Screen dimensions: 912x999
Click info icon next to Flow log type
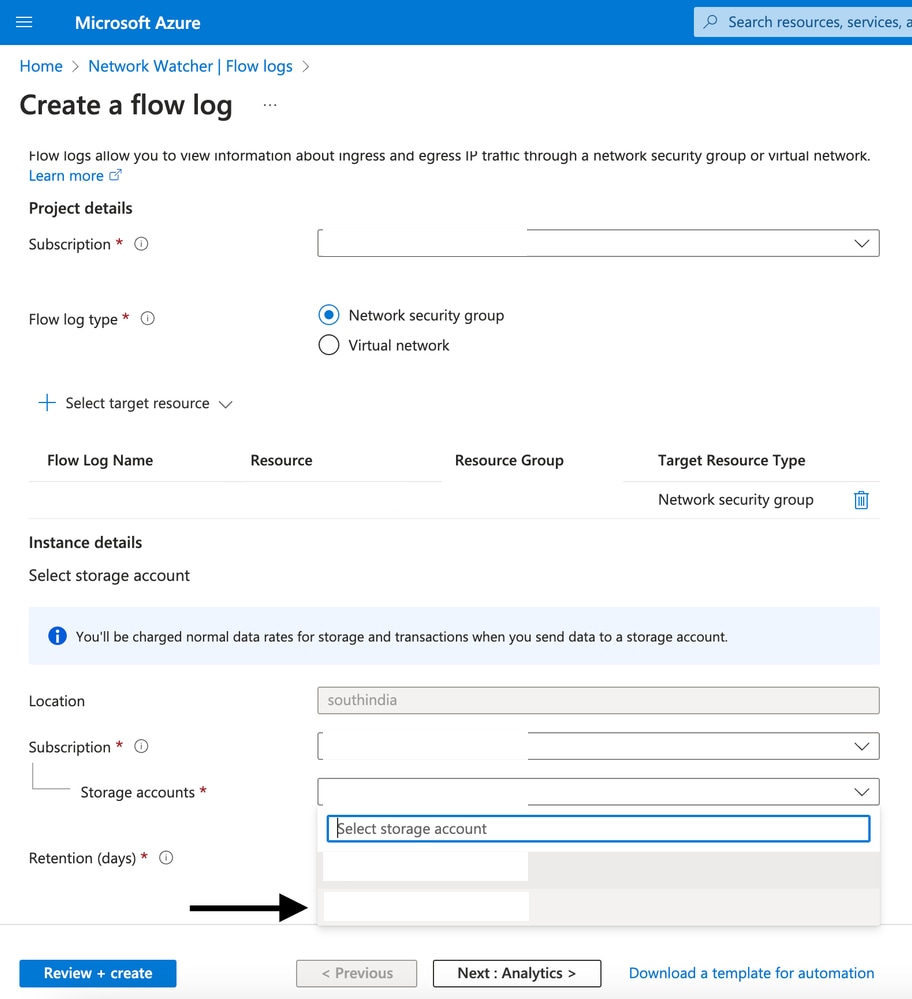click(147, 319)
